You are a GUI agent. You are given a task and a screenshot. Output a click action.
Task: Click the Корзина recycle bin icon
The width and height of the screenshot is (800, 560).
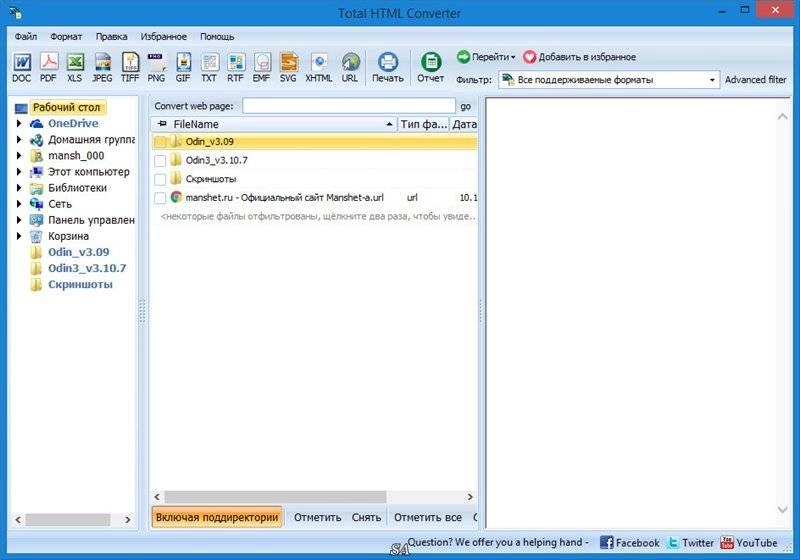tap(36, 236)
